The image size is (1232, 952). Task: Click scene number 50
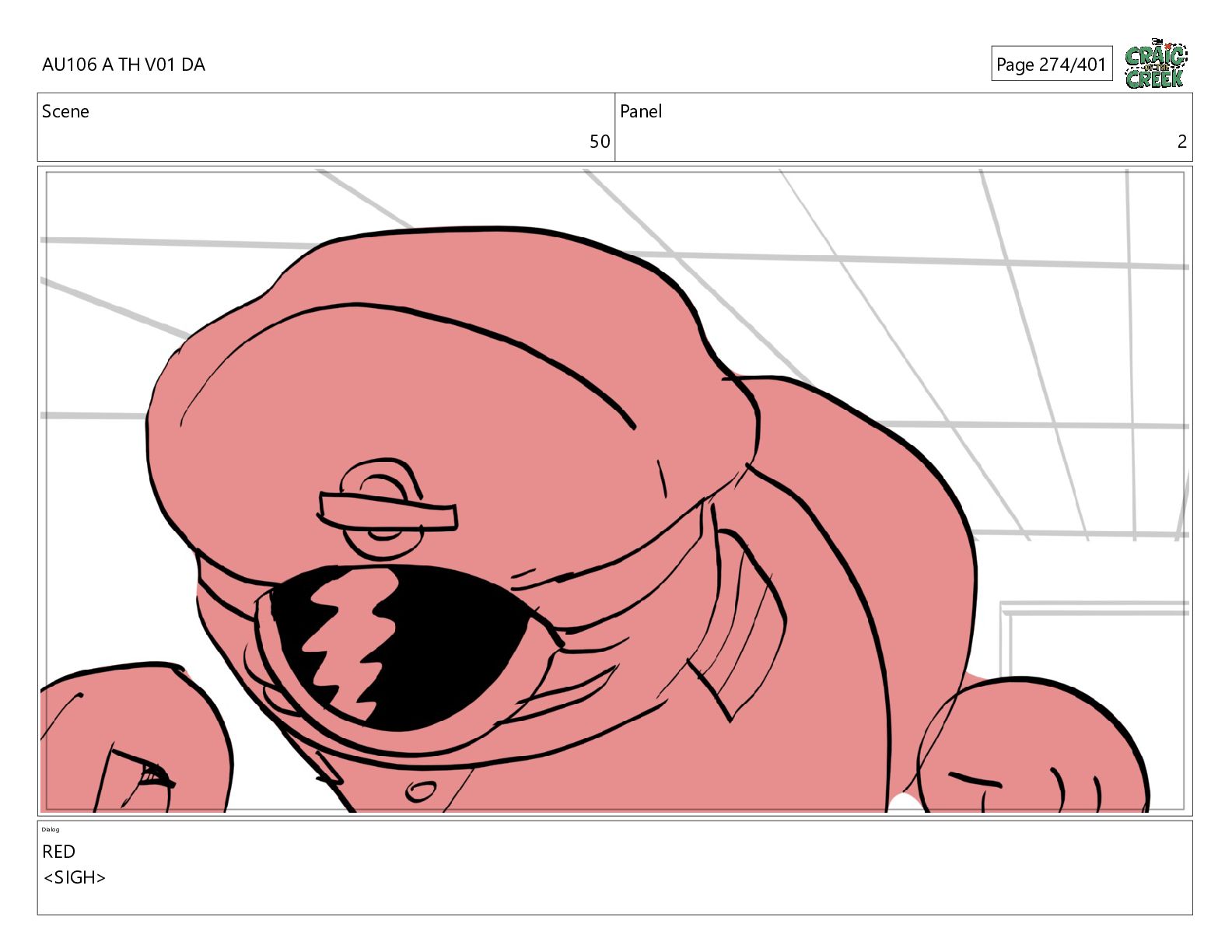[x=600, y=142]
